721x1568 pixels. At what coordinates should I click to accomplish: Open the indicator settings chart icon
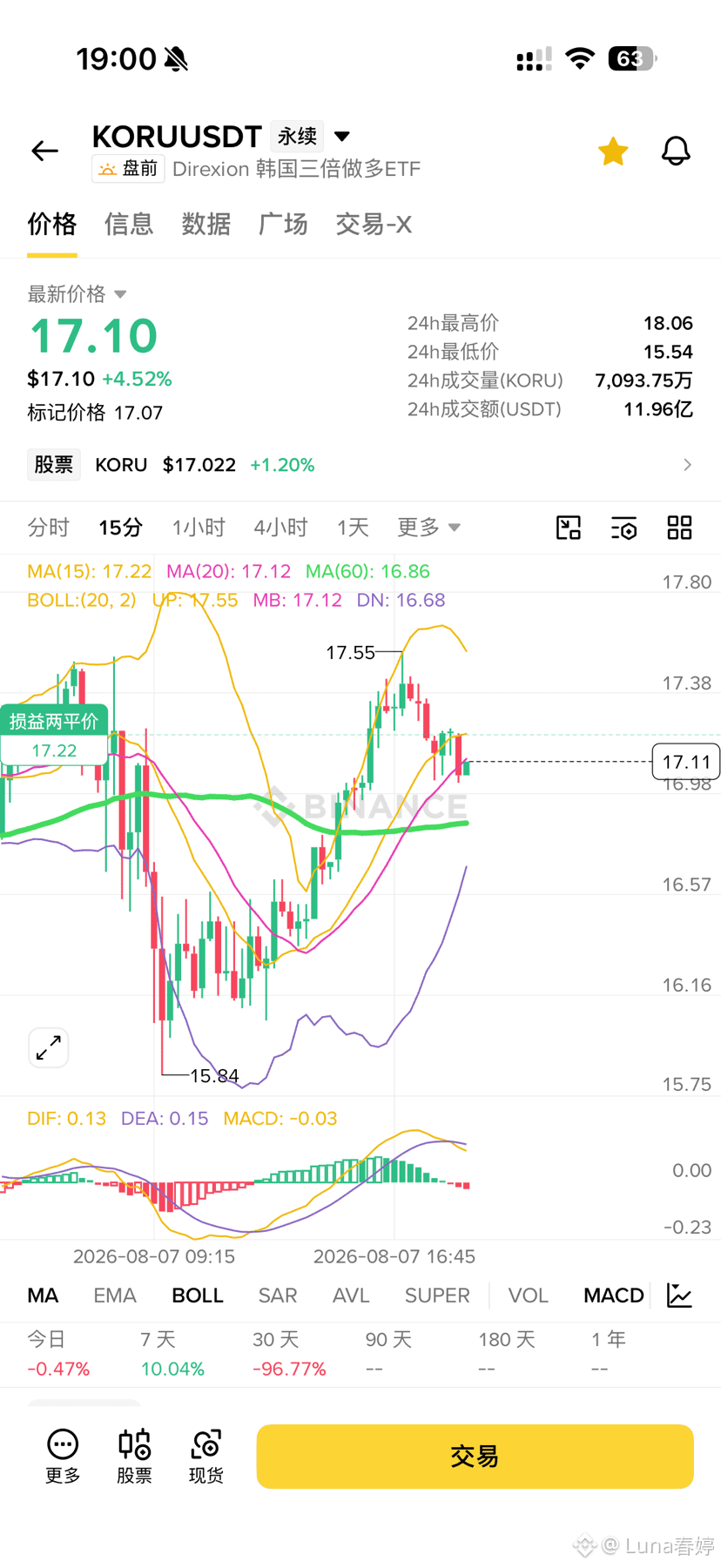click(679, 1295)
